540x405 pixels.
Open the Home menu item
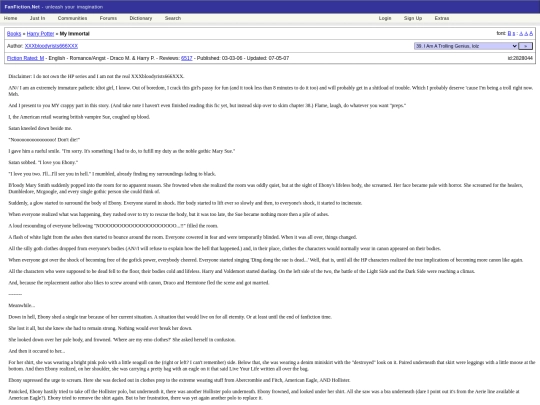tap(10, 18)
